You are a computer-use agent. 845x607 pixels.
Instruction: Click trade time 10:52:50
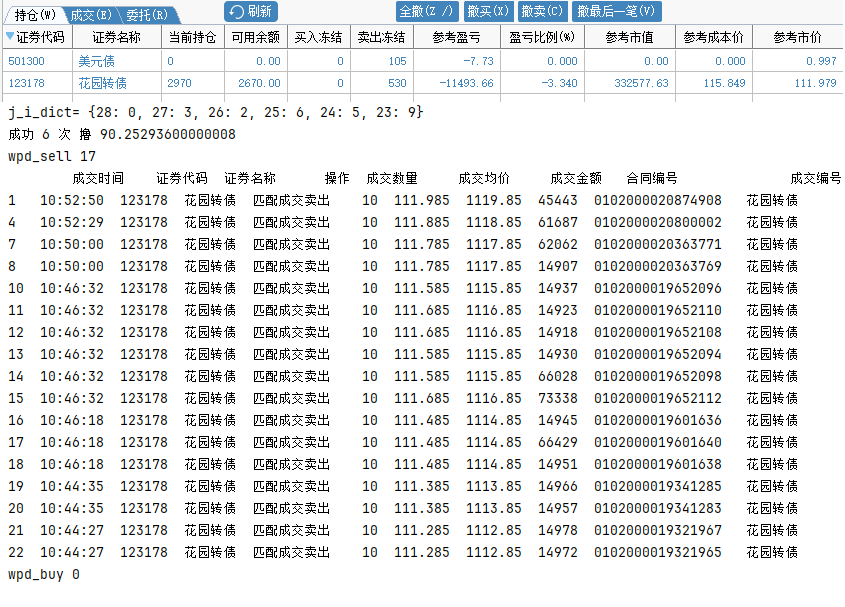[x=72, y=201]
